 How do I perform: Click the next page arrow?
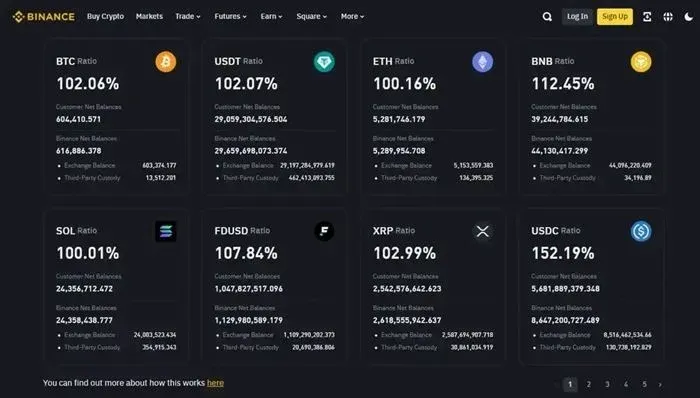(x=660, y=385)
